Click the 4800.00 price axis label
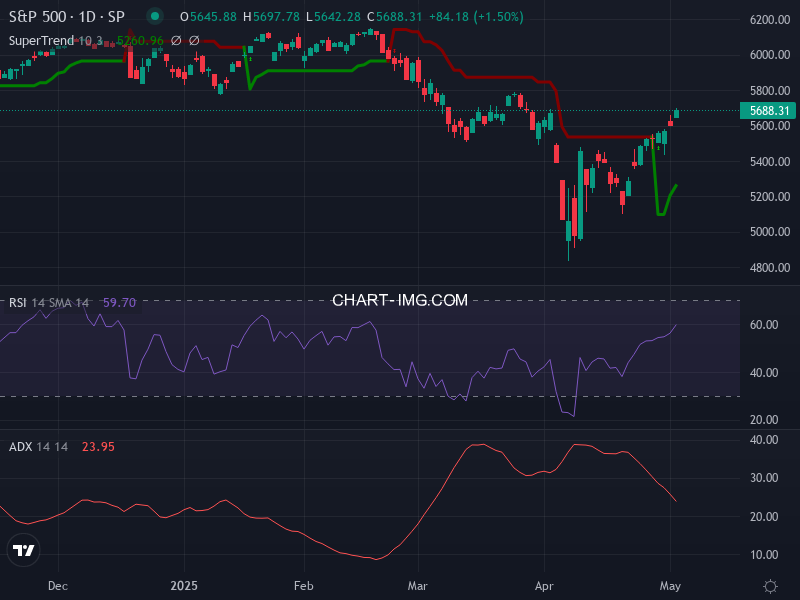Screen dimensions: 800x600 point(770,268)
